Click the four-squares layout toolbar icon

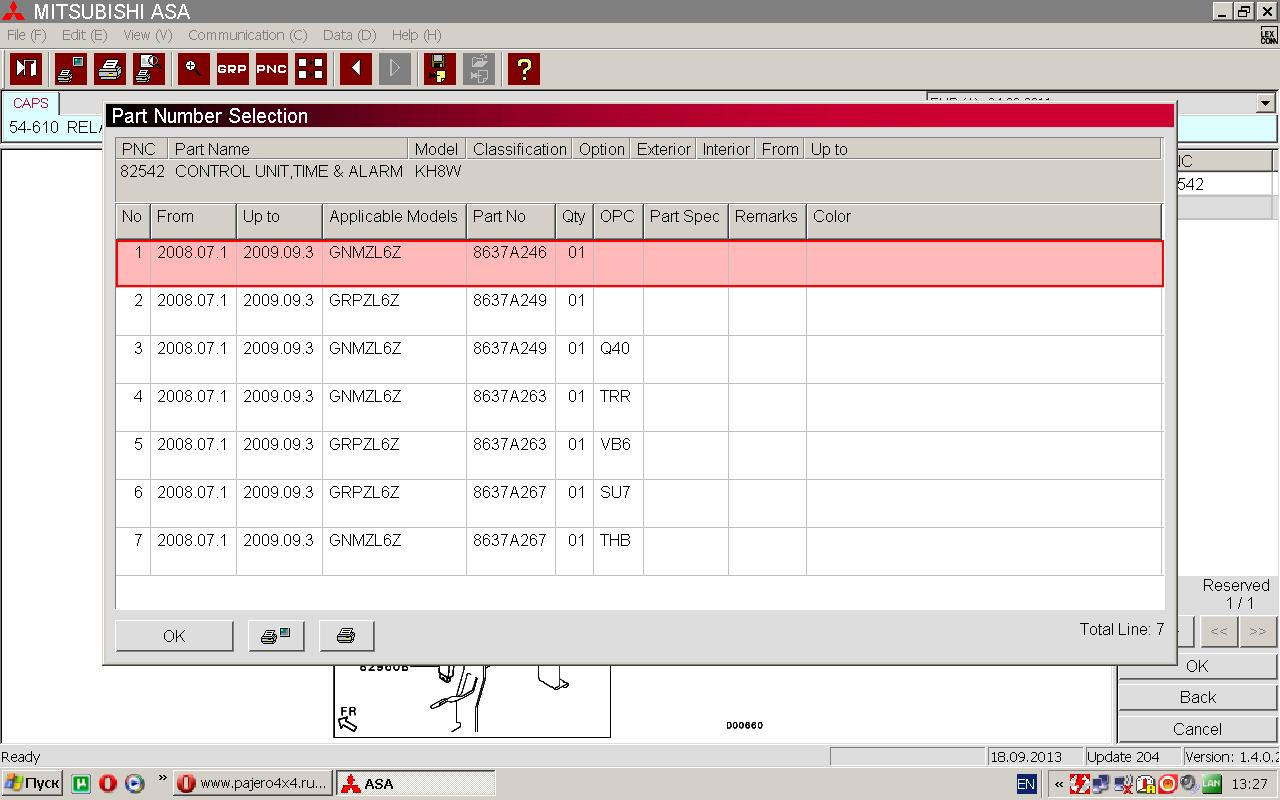(x=311, y=69)
